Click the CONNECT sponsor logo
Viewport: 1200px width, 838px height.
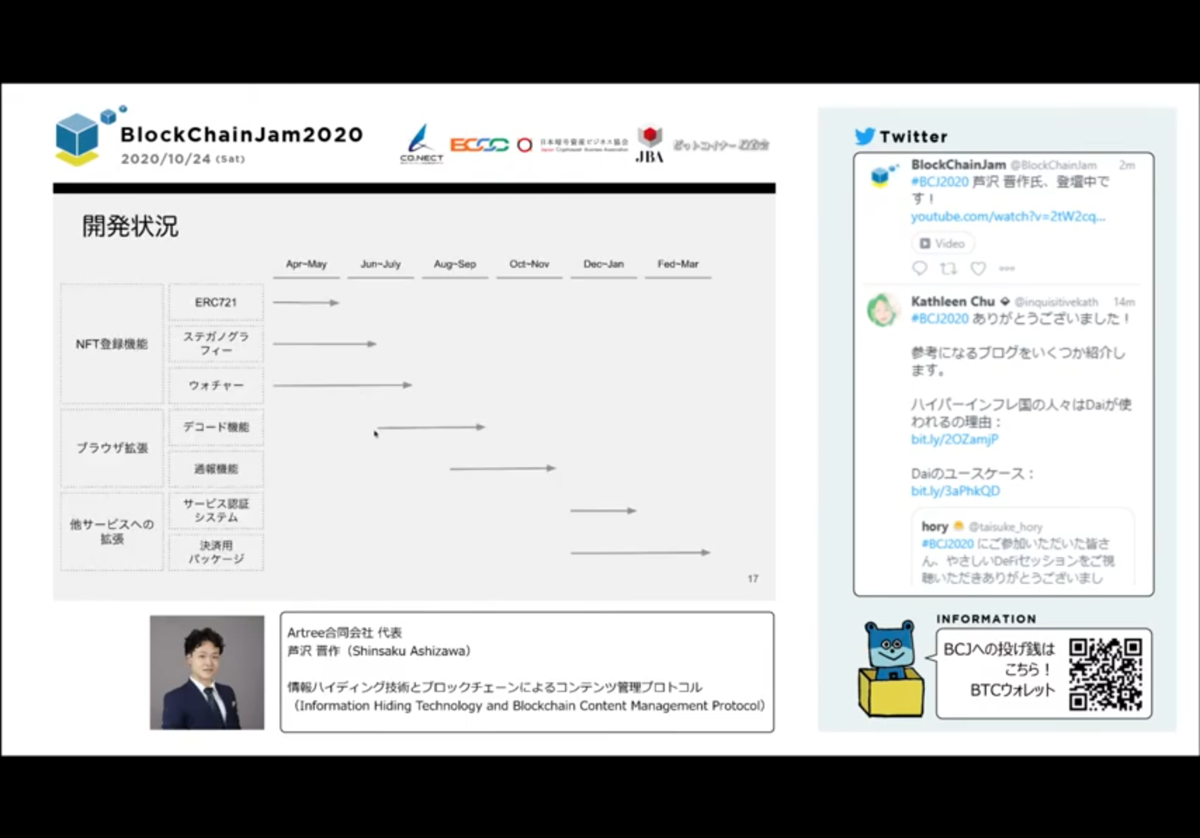[421, 145]
